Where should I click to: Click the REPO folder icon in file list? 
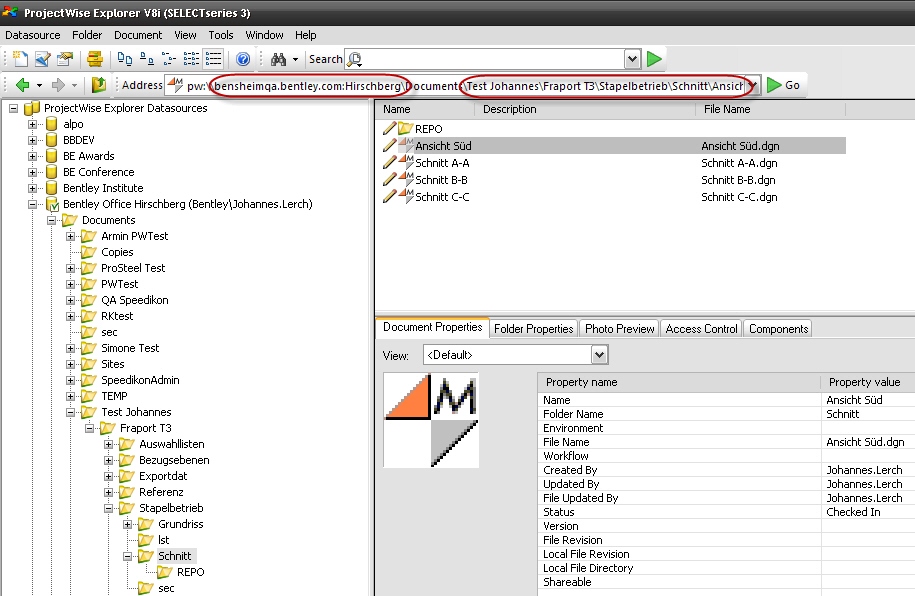point(406,128)
